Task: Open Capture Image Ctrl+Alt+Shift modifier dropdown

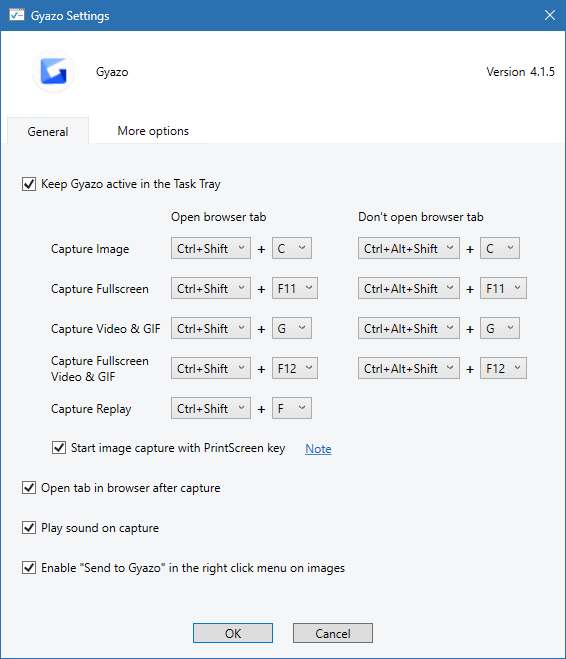Action: click(x=409, y=248)
